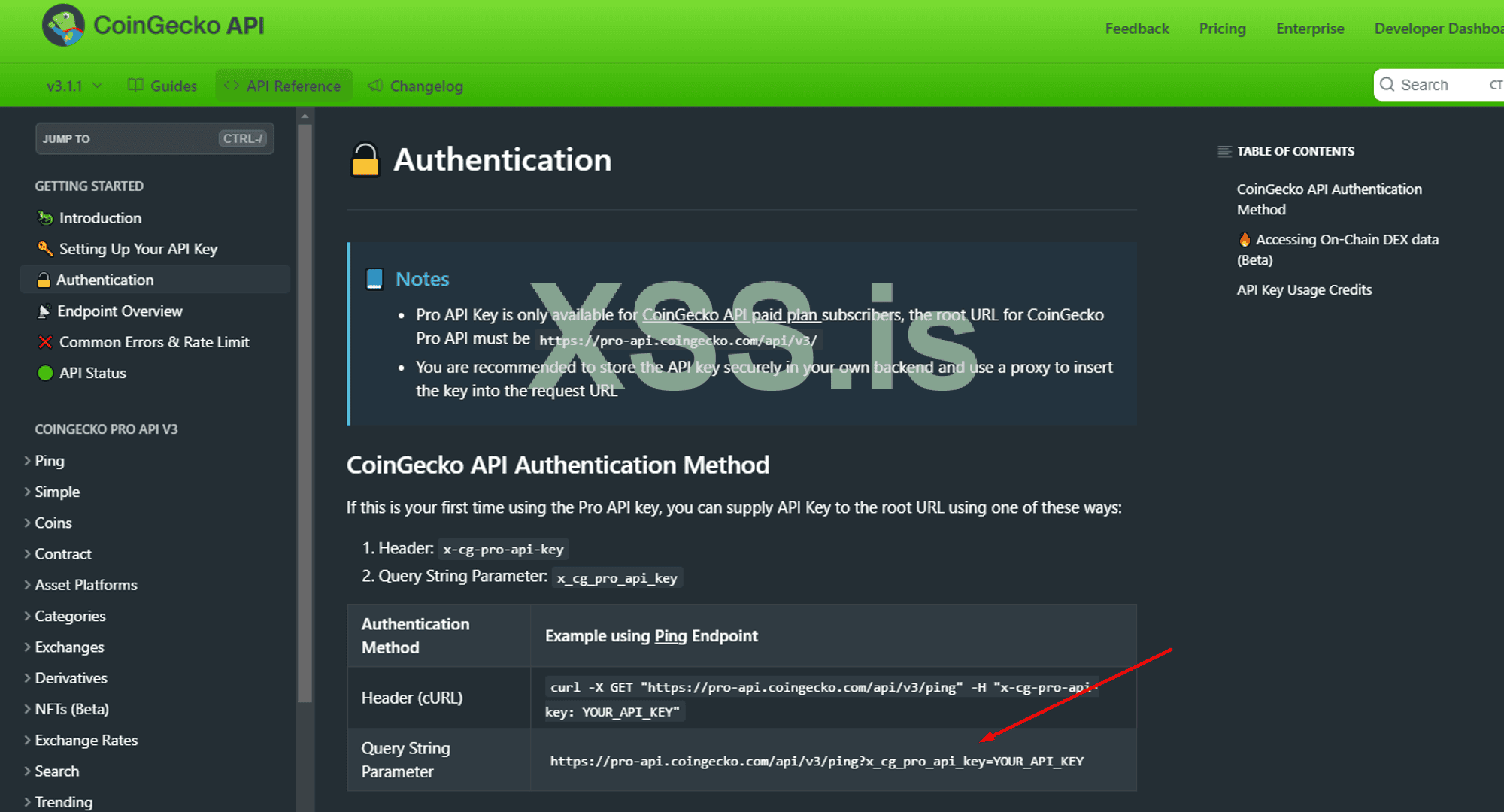
Task: Click the Endpoint Overview satellite icon
Action: [x=44, y=311]
